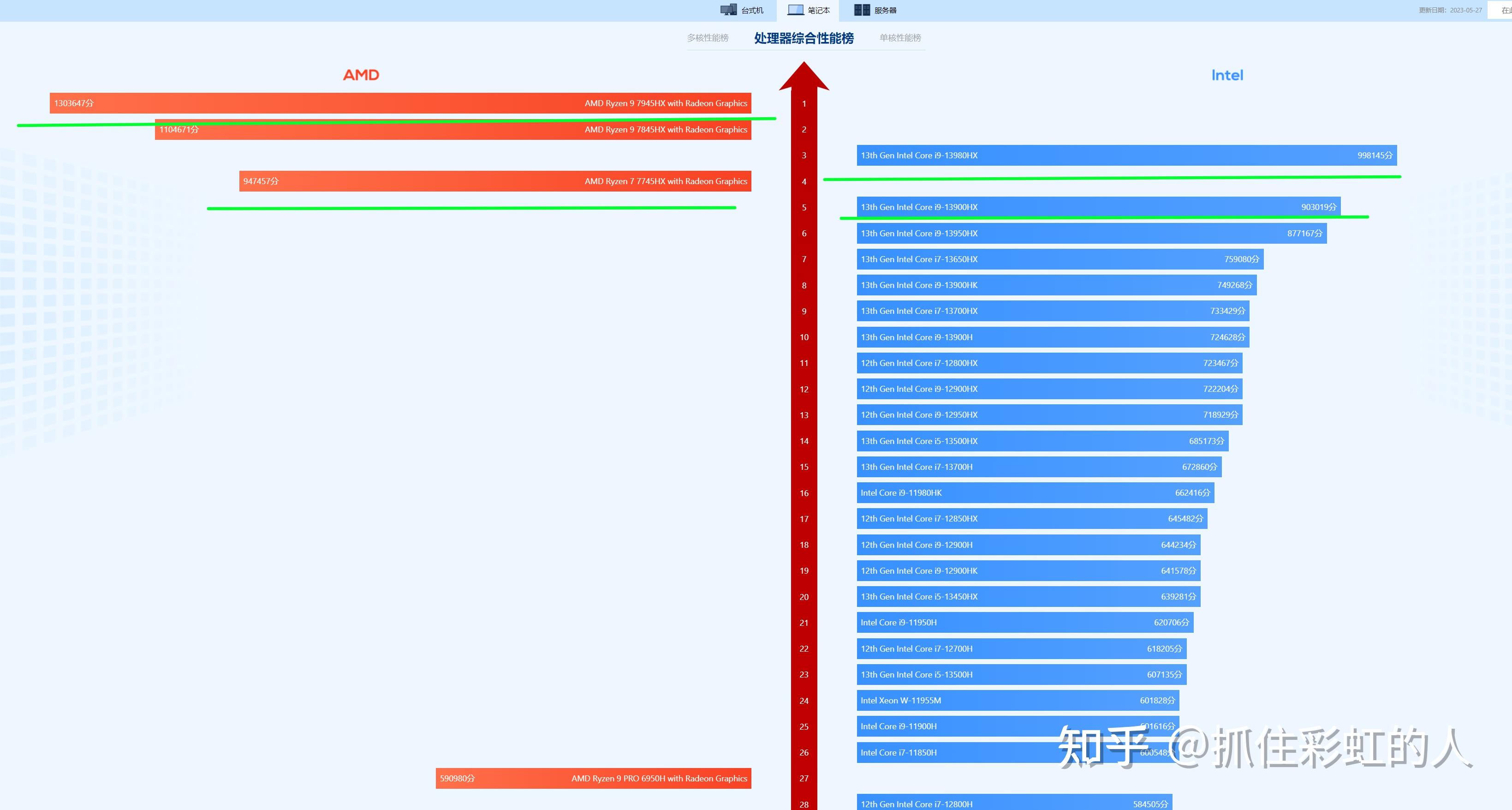Select the Intel Core i9-12900HK bar
Viewport: 1512px width, 810px height.
point(1028,571)
